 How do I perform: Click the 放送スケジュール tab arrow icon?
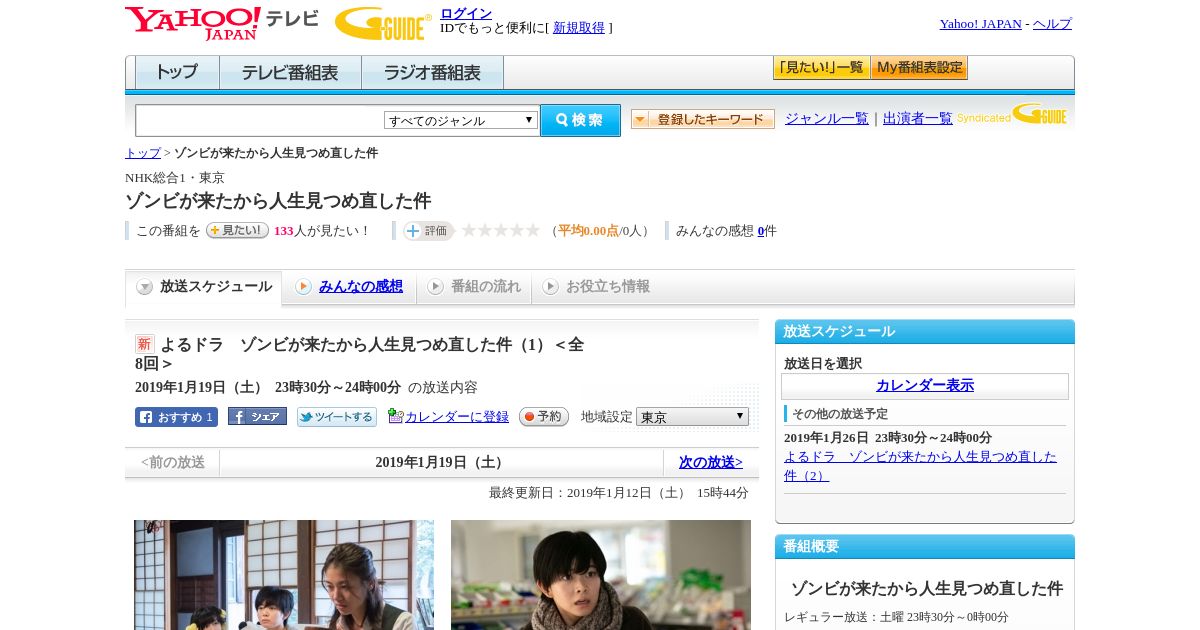(145, 287)
